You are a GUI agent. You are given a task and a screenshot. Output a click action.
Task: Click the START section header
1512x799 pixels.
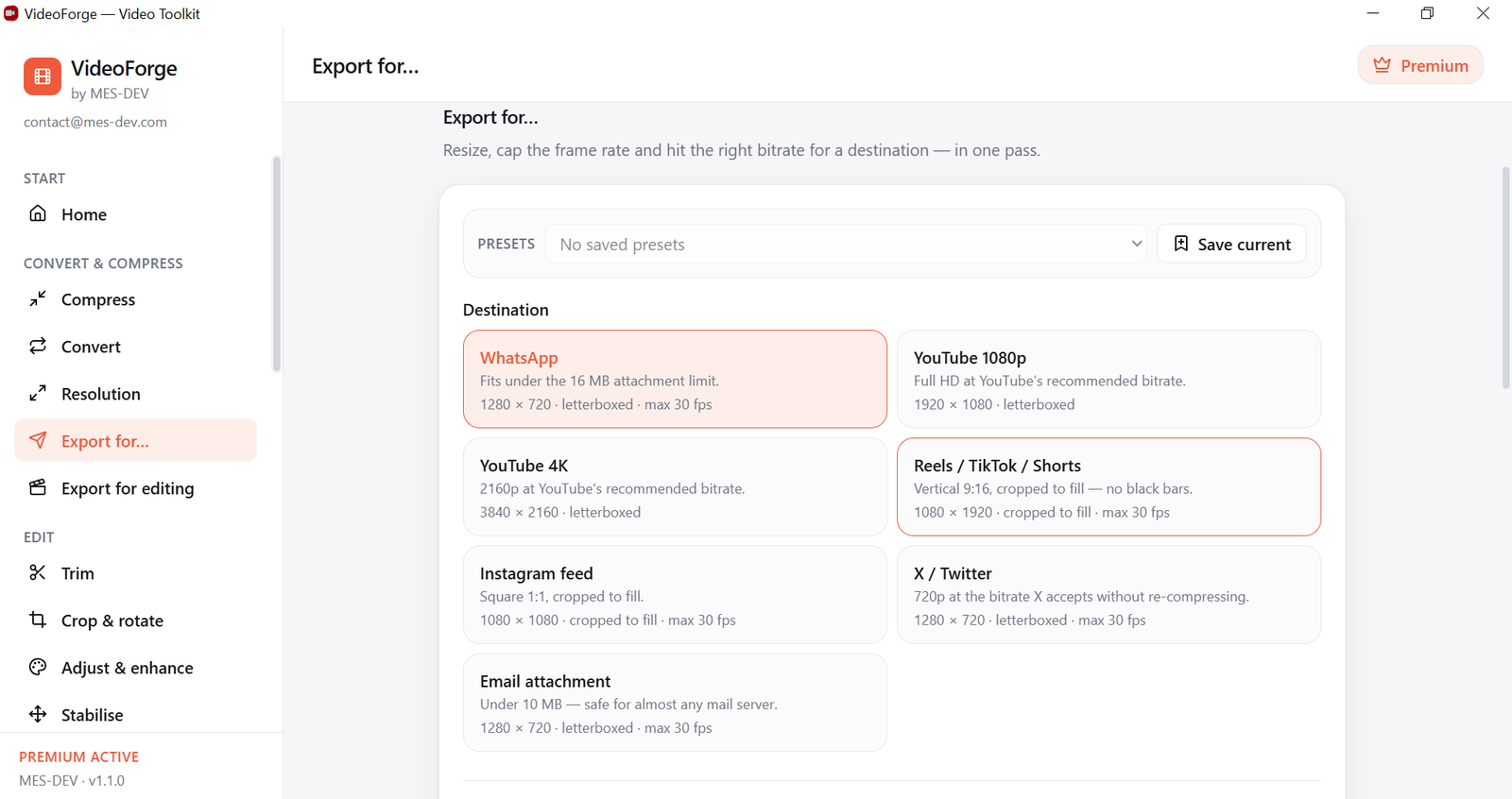click(44, 178)
